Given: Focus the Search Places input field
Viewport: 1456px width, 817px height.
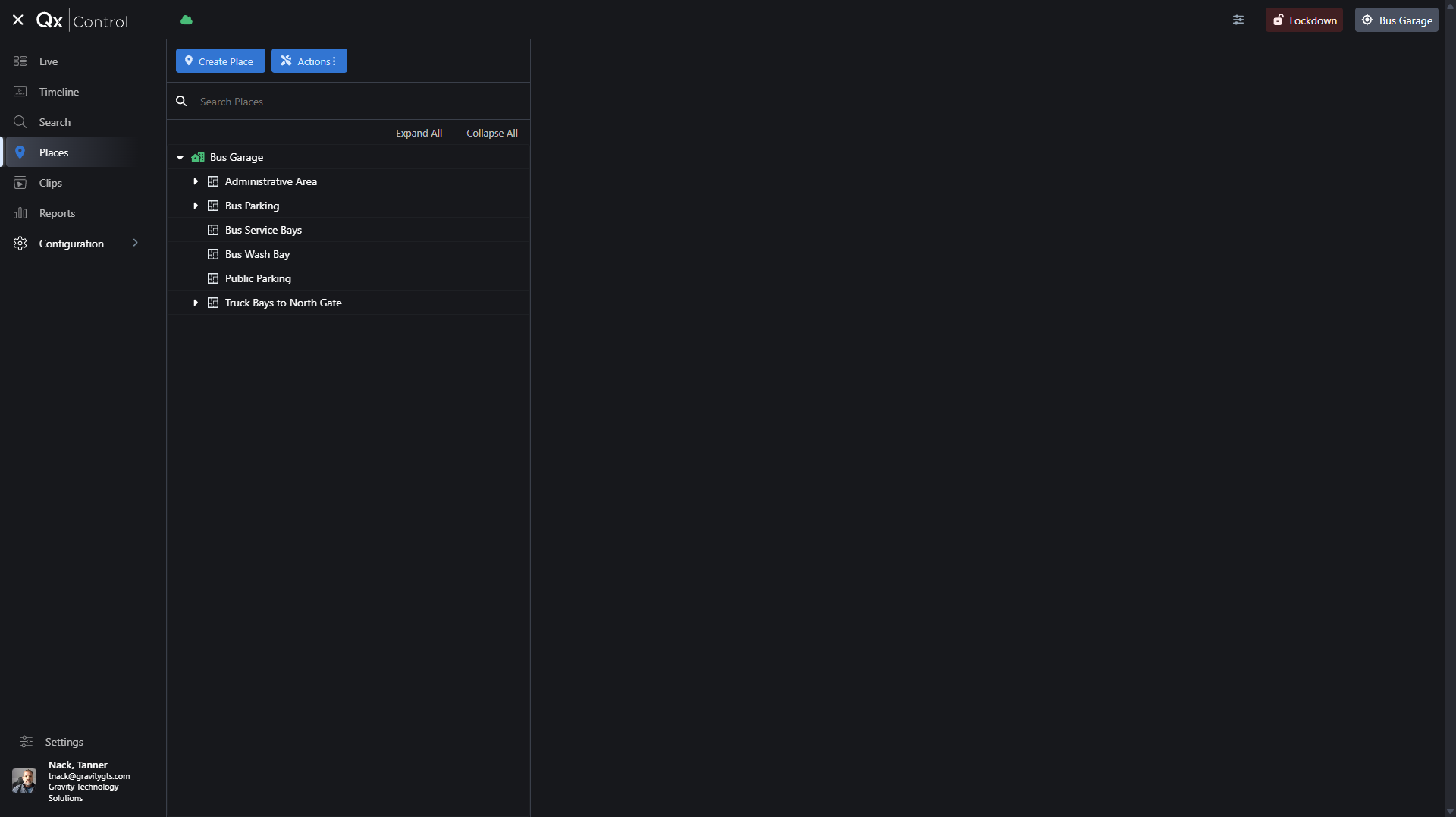Looking at the screenshot, I should coord(356,102).
